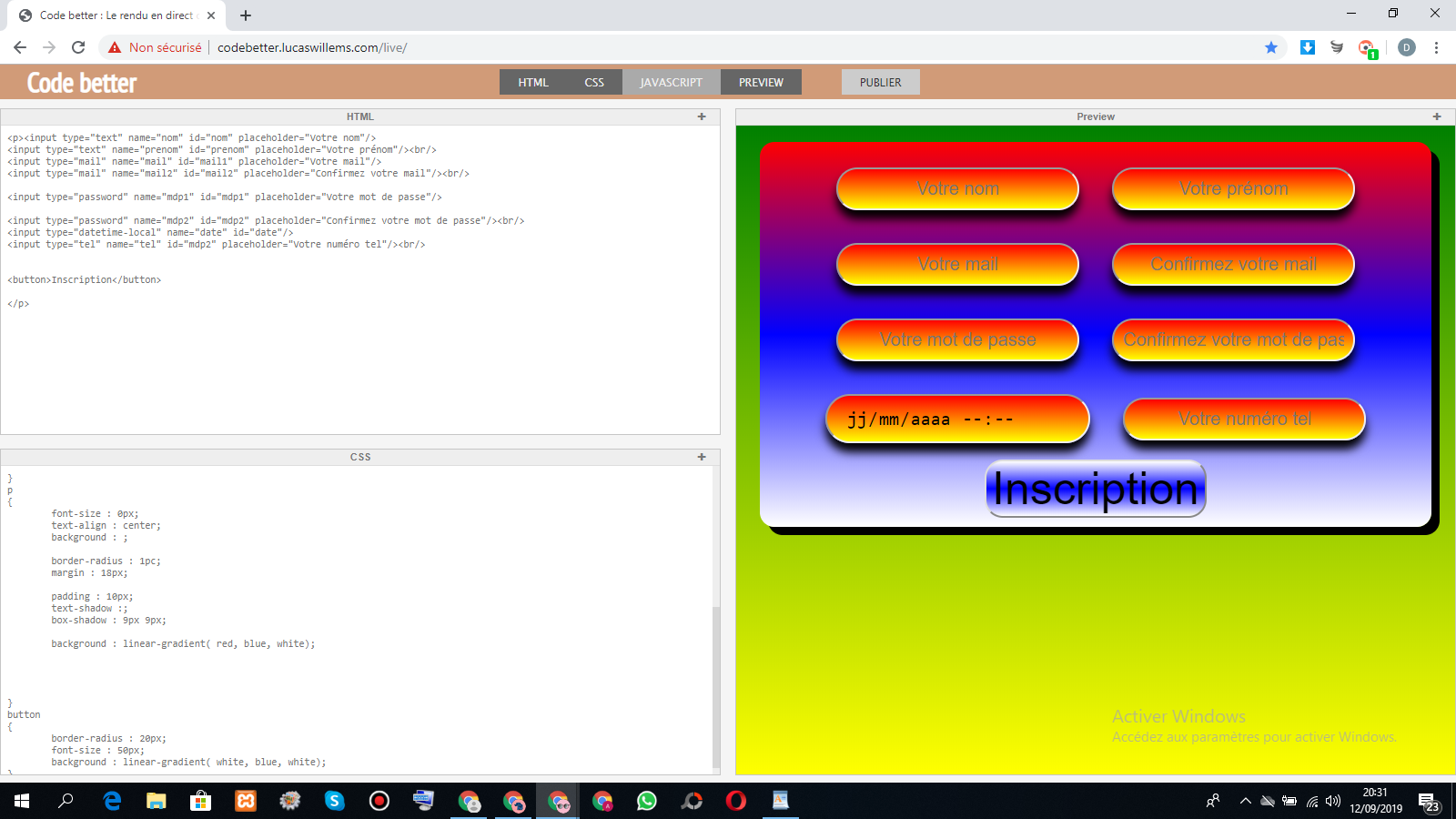Viewport: 1456px width, 819px height.
Task: Open a new browser tab
Action: [x=246, y=15]
